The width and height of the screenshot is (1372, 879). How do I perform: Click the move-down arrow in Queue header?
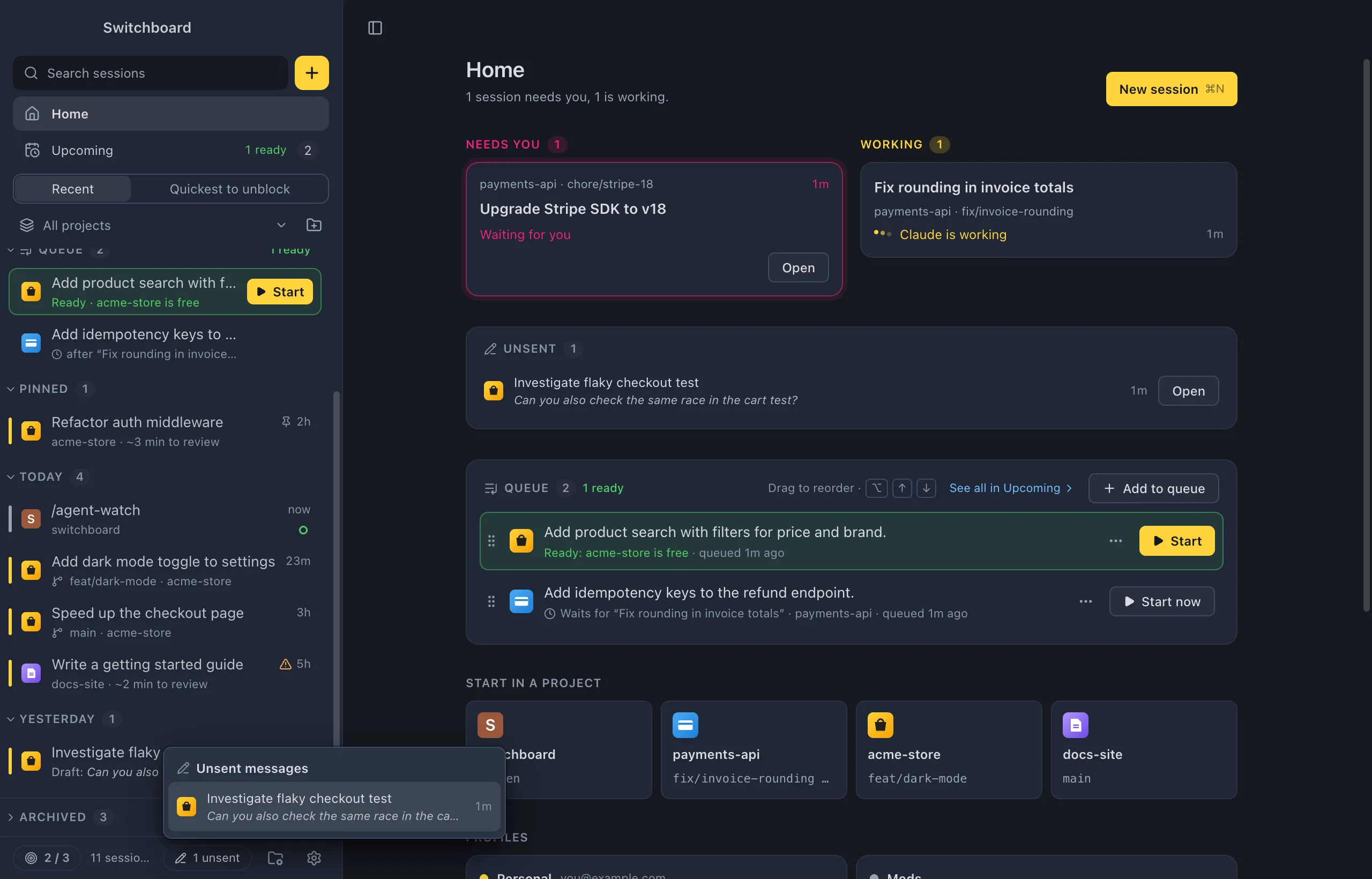[926, 488]
